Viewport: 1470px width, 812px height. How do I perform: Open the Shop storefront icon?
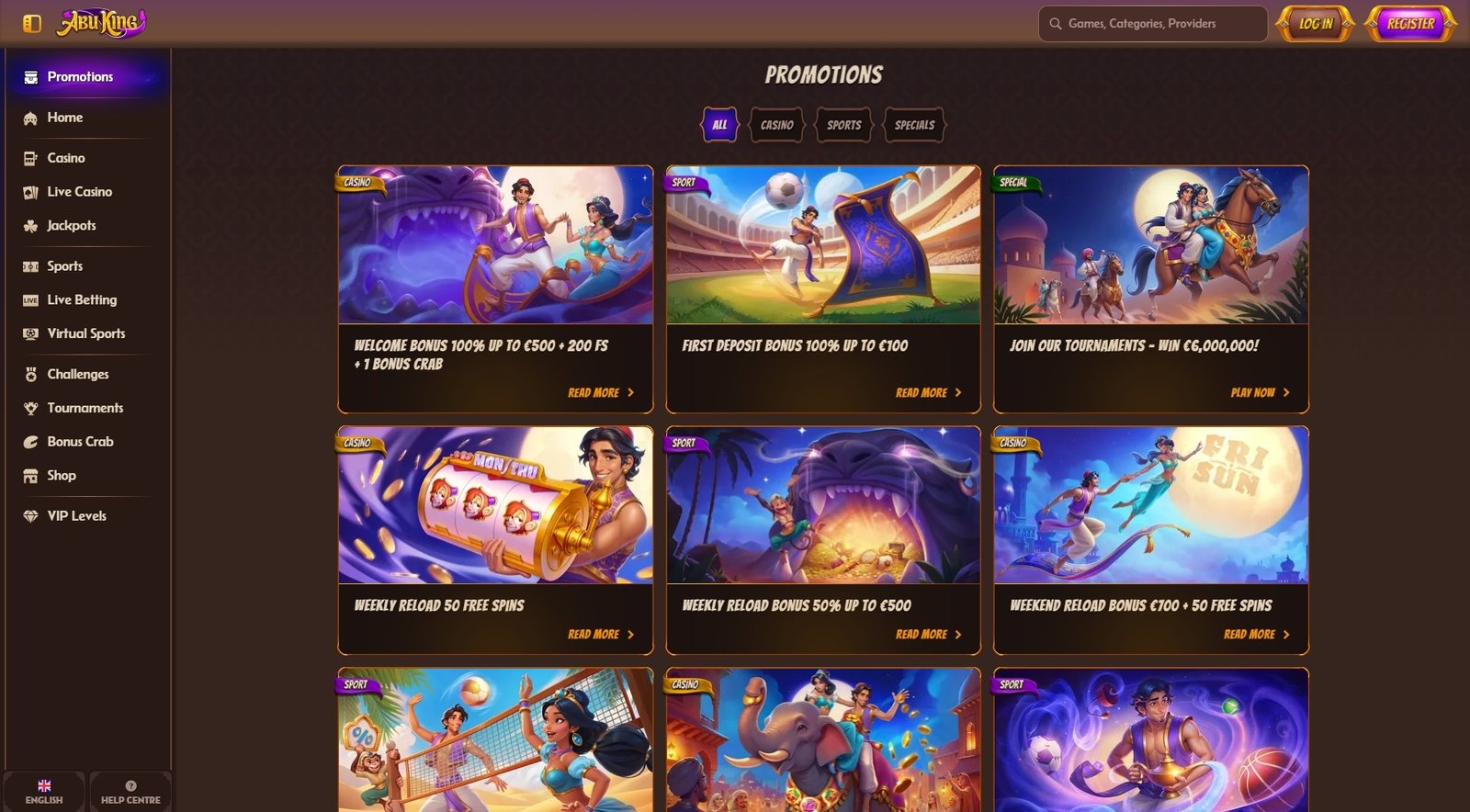[30, 476]
